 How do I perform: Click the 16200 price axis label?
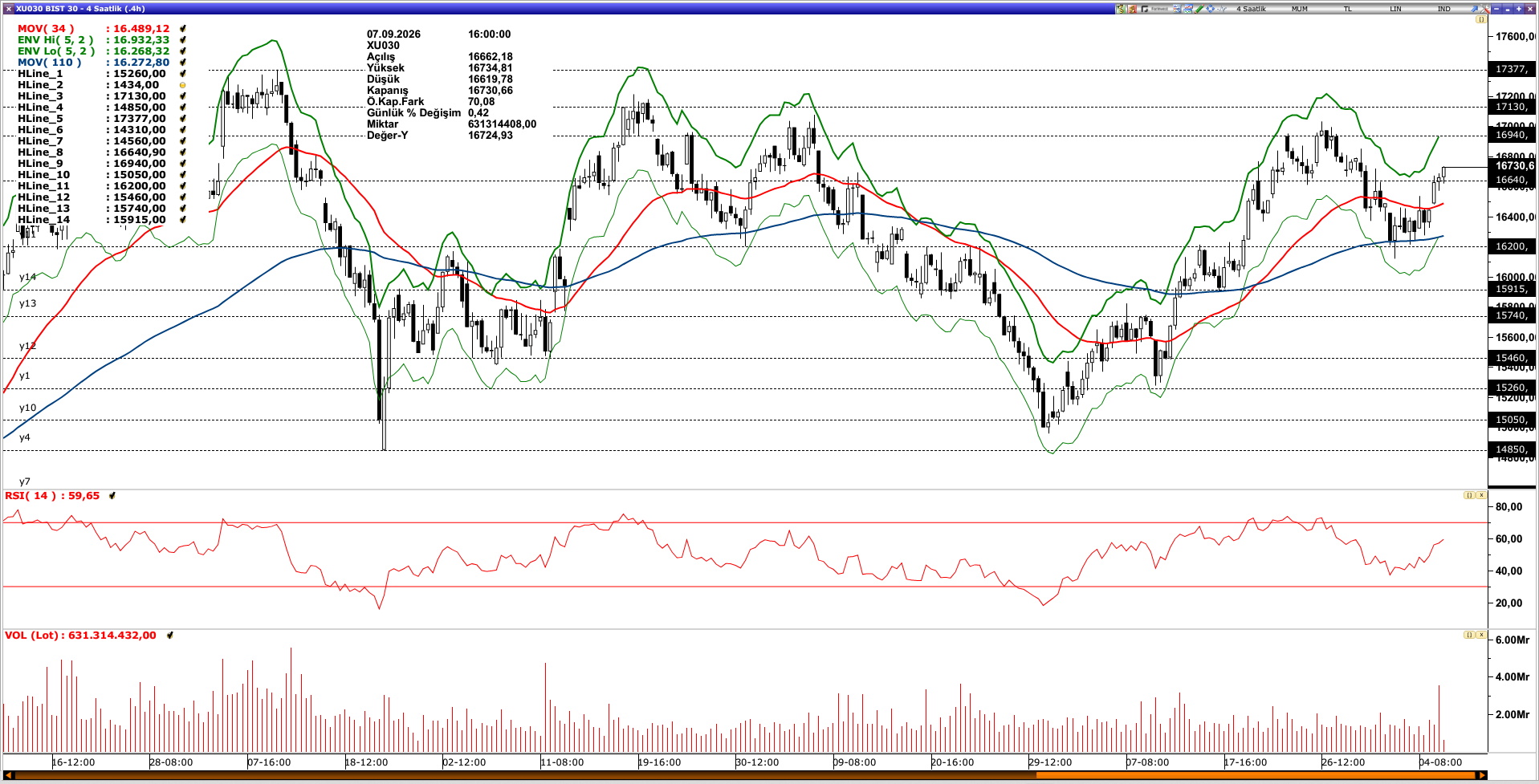click(x=1511, y=246)
